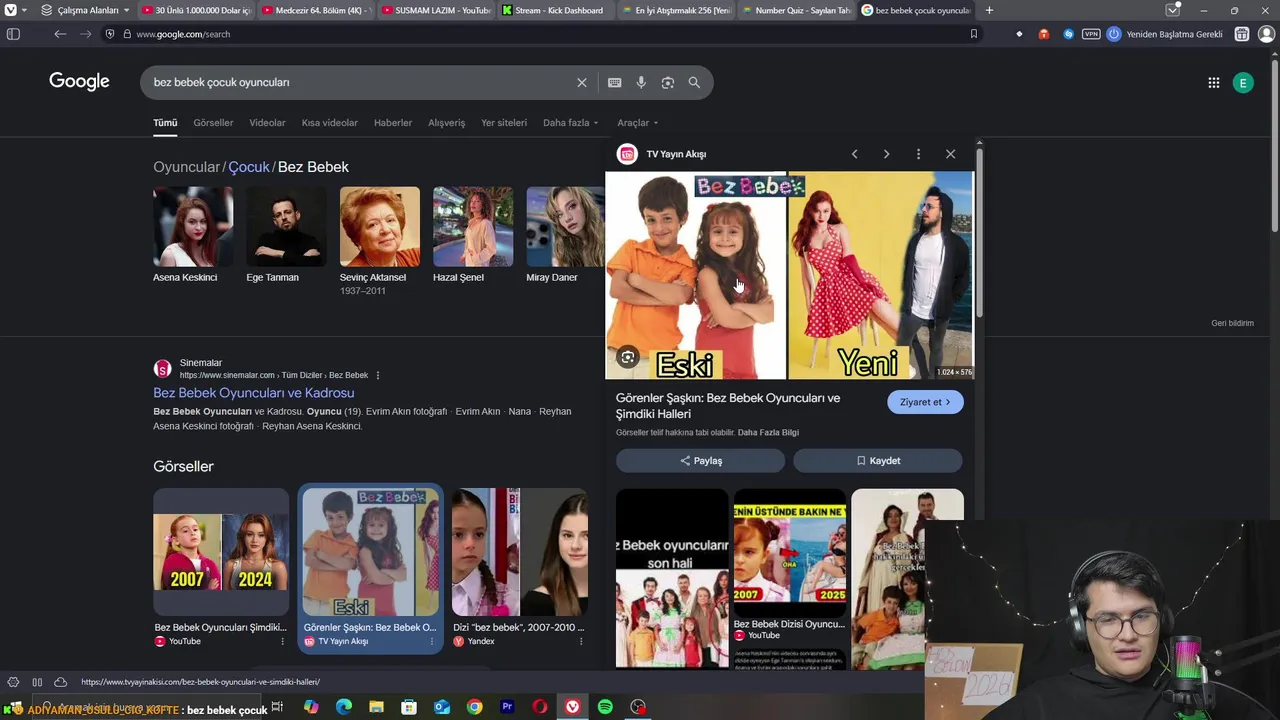Click the Geri bildirim feedback link

pos(1232,323)
